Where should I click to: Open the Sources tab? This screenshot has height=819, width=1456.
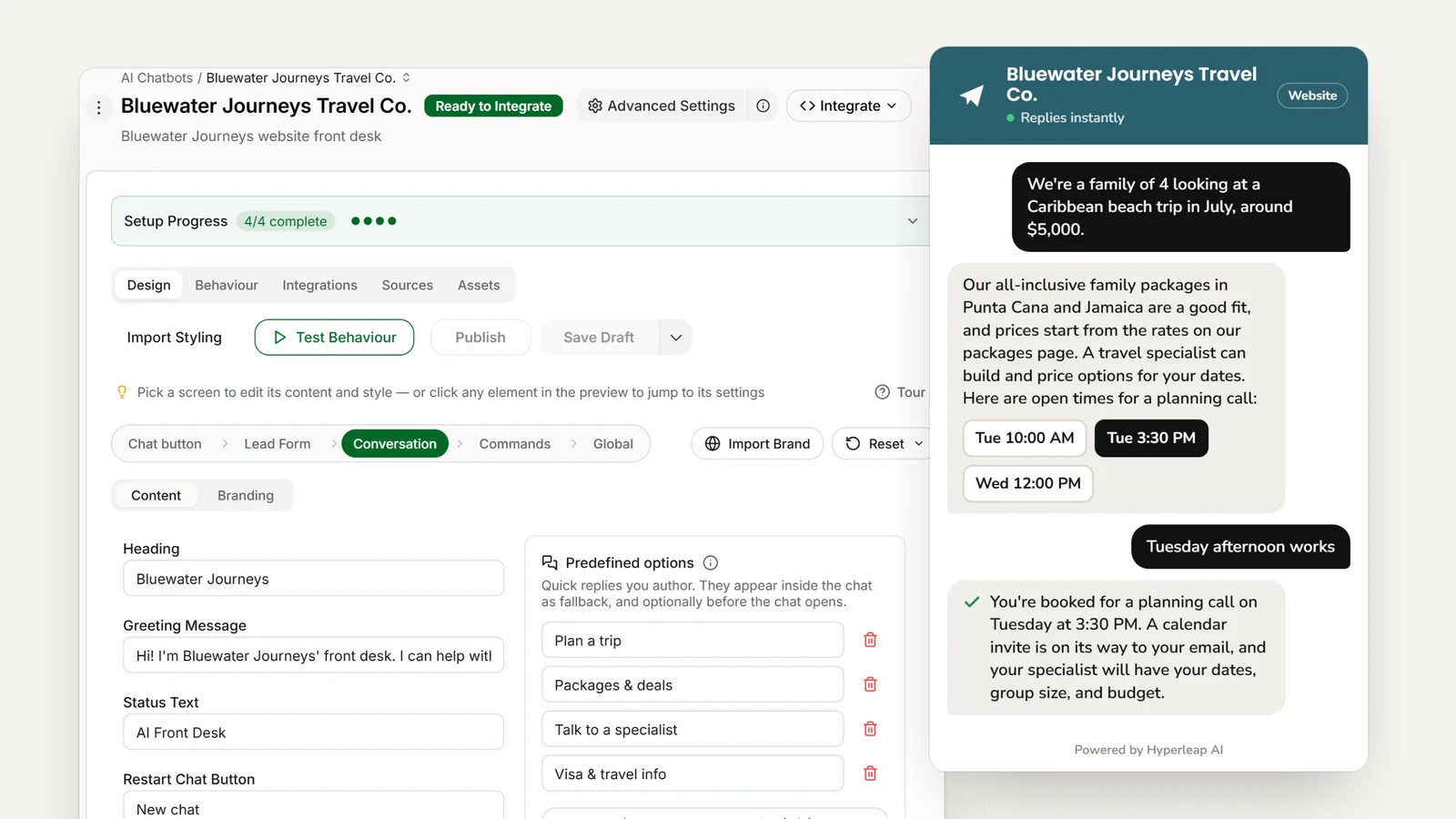(408, 285)
